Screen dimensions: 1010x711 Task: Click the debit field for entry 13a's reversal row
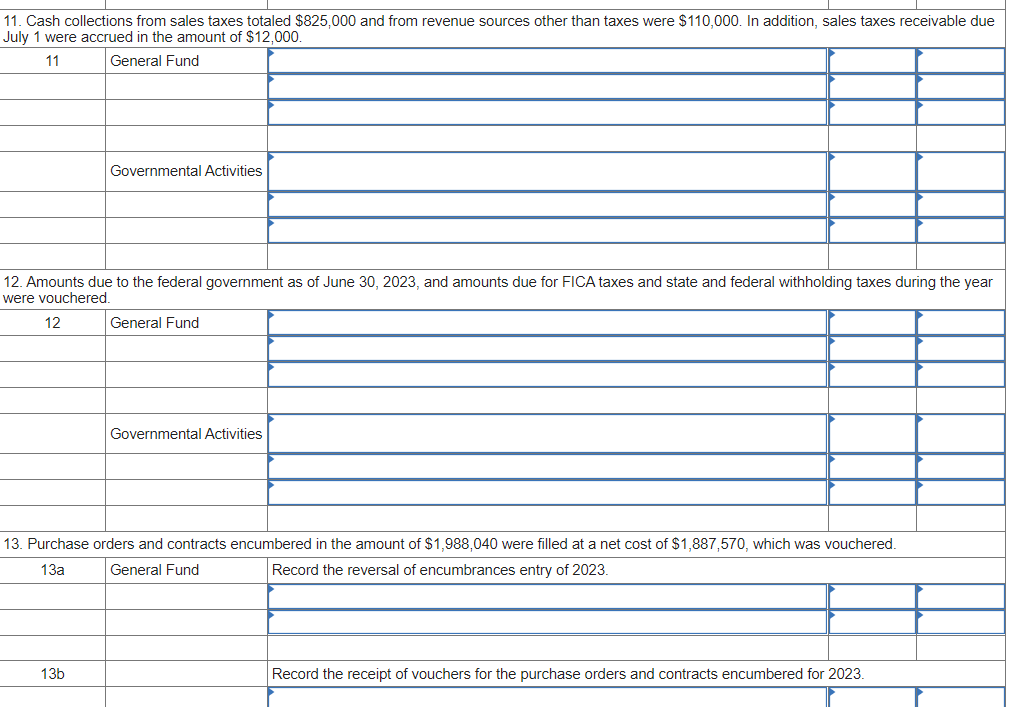[x=872, y=595]
